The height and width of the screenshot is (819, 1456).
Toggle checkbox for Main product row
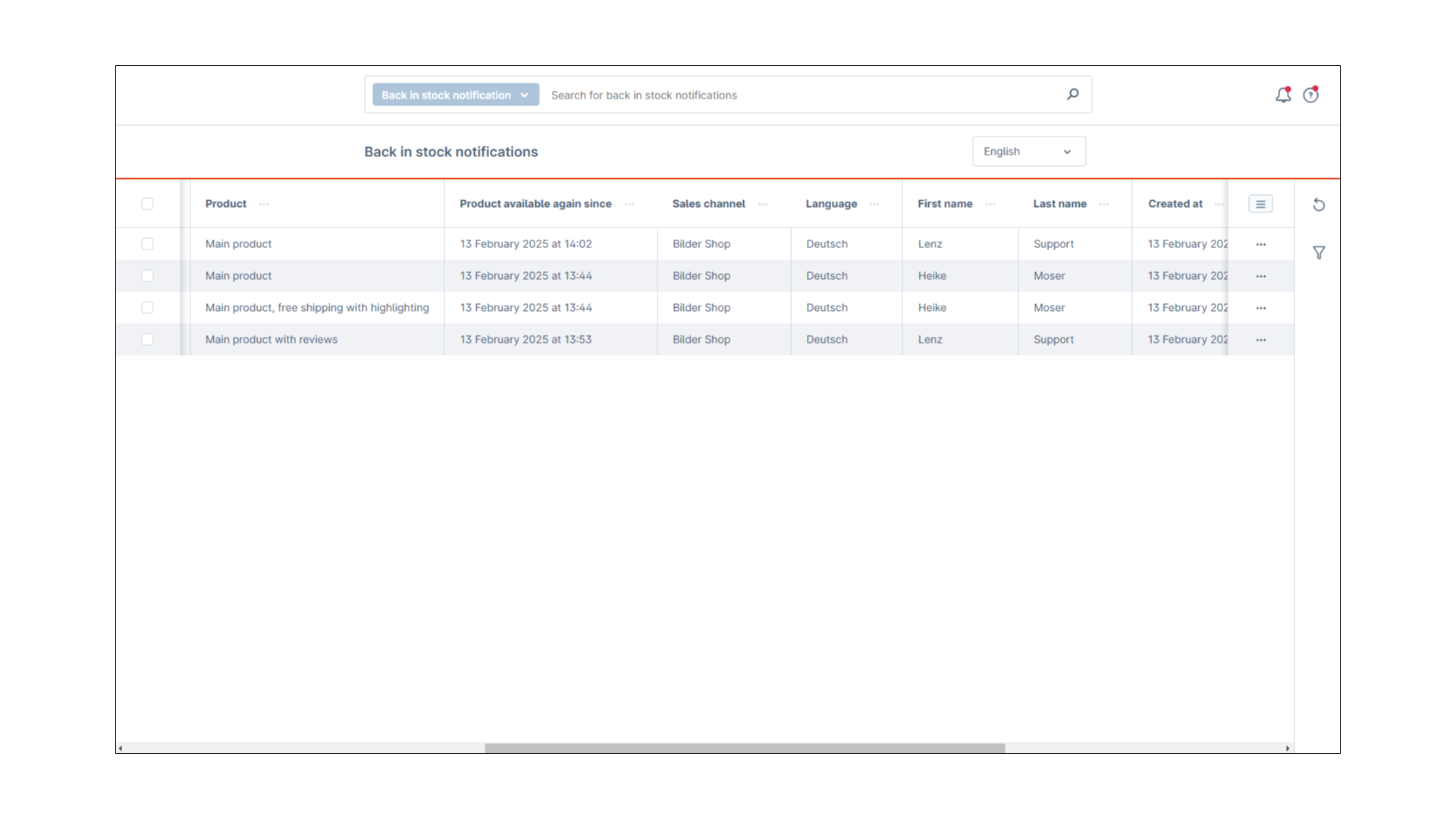147,243
